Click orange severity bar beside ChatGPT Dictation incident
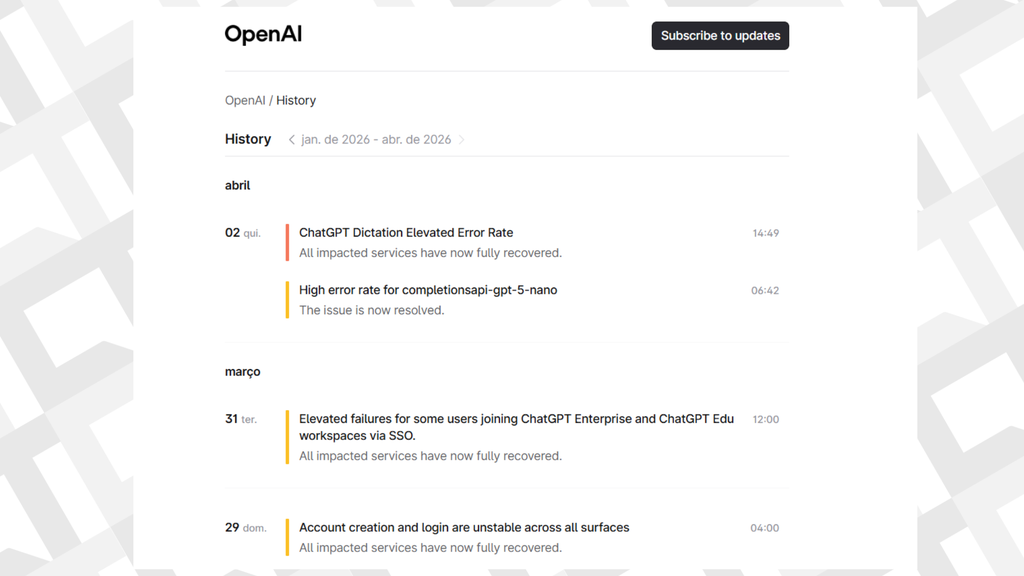 [x=287, y=243]
